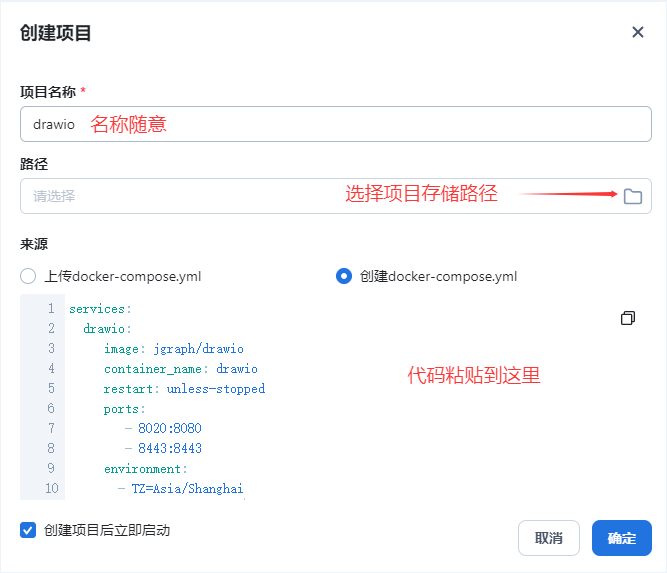The height and width of the screenshot is (573, 667).
Task: Open the 路径 selector showing 请选择
Action: (x=320, y=196)
